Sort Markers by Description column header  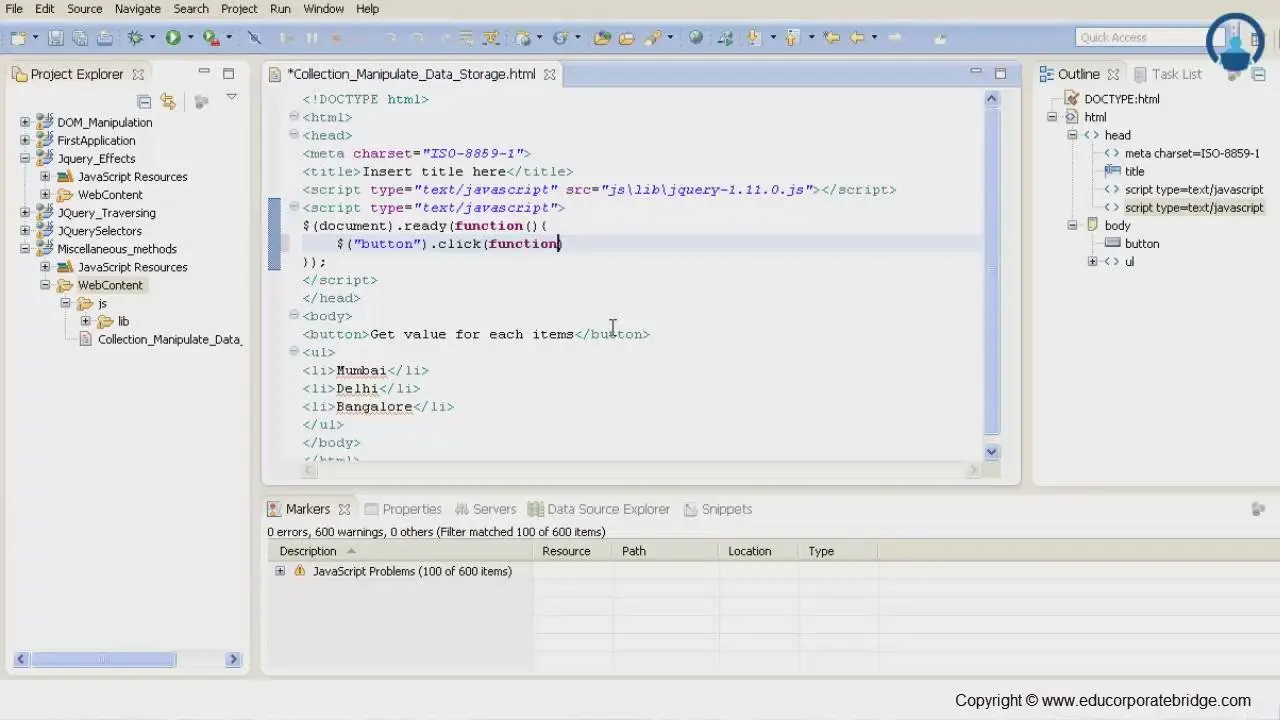click(x=400, y=551)
